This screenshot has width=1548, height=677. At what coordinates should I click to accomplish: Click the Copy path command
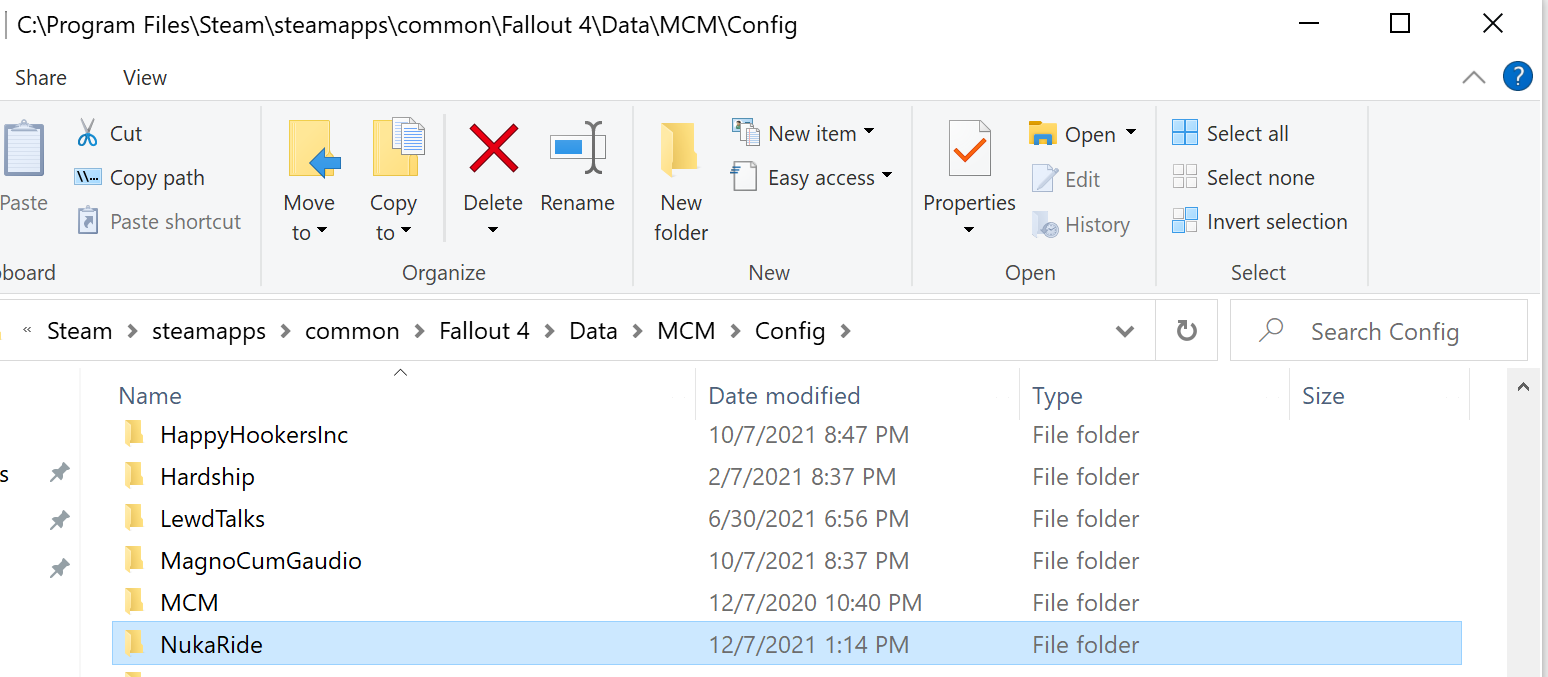(x=140, y=178)
